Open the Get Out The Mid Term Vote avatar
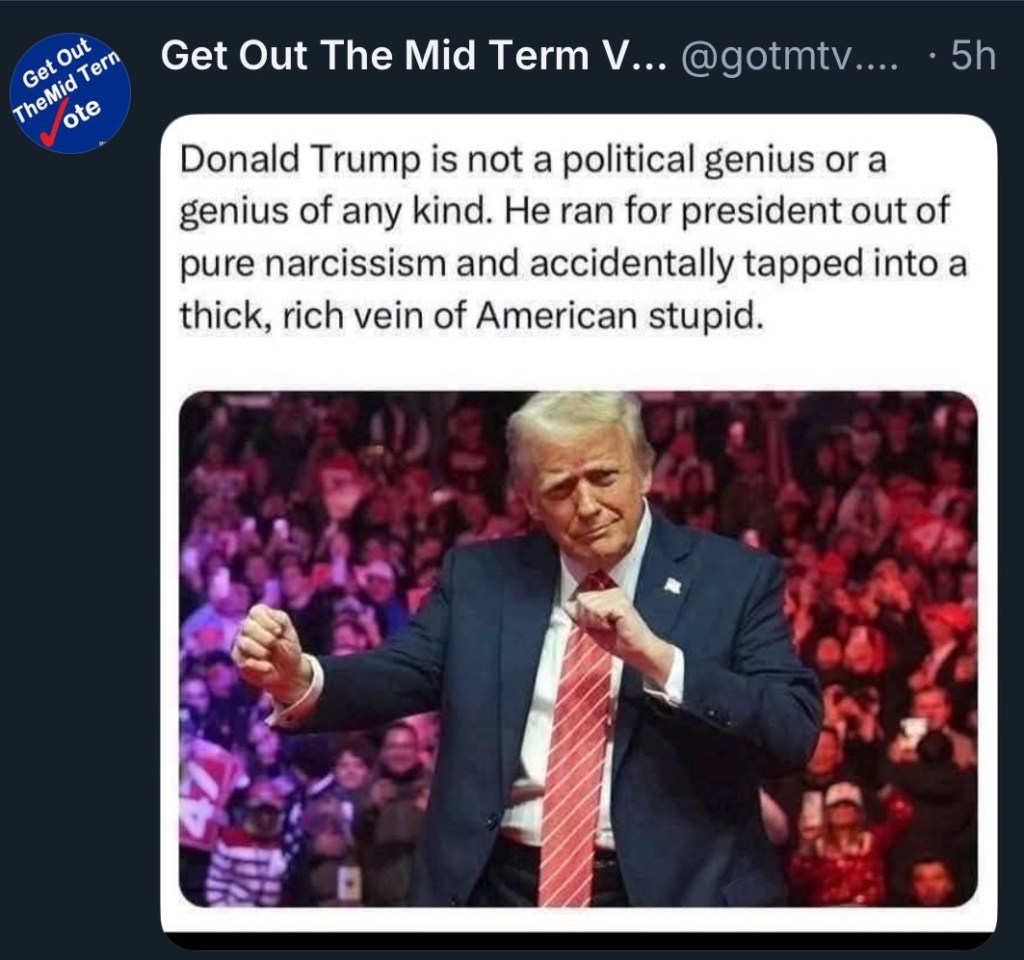1024x960 pixels. point(72,93)
